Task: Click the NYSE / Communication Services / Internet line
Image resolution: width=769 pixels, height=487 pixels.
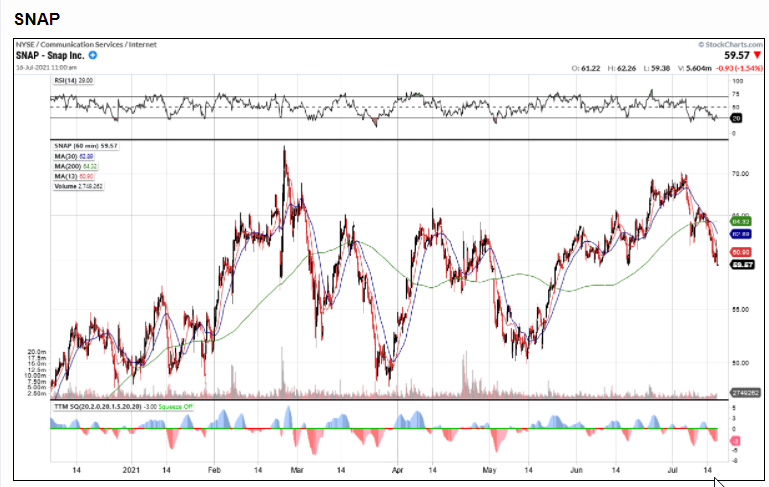Action: (86, 45)
